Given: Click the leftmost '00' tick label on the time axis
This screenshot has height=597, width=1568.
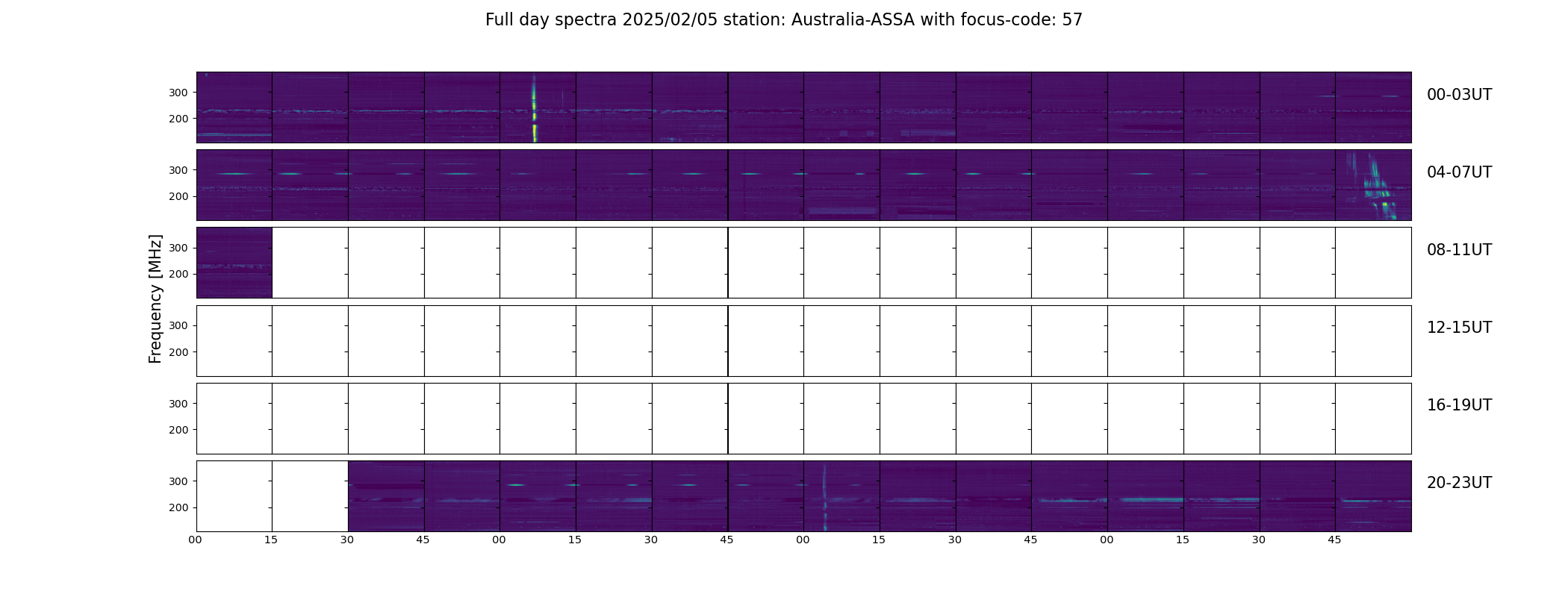Looking at the screenshot, I should (x=195, y=540).
